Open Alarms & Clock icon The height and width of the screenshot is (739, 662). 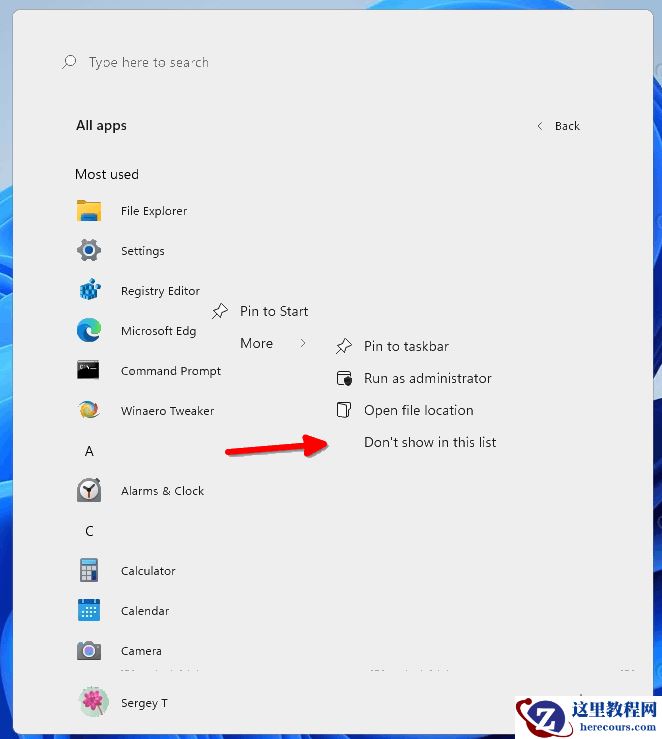pyautogui.click(x=89, y=490)
